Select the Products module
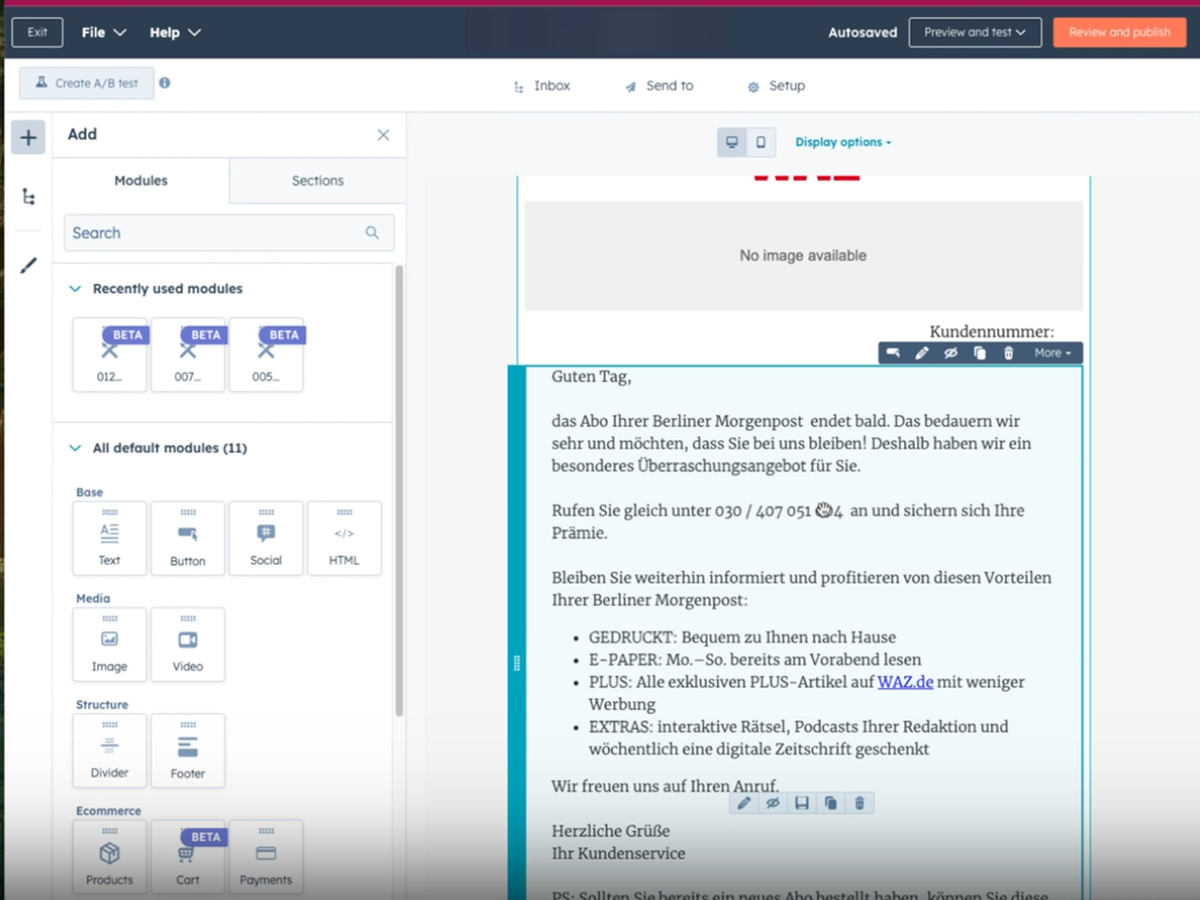The height and width of the screenshot is (900, 1200). tap(110, 857)
